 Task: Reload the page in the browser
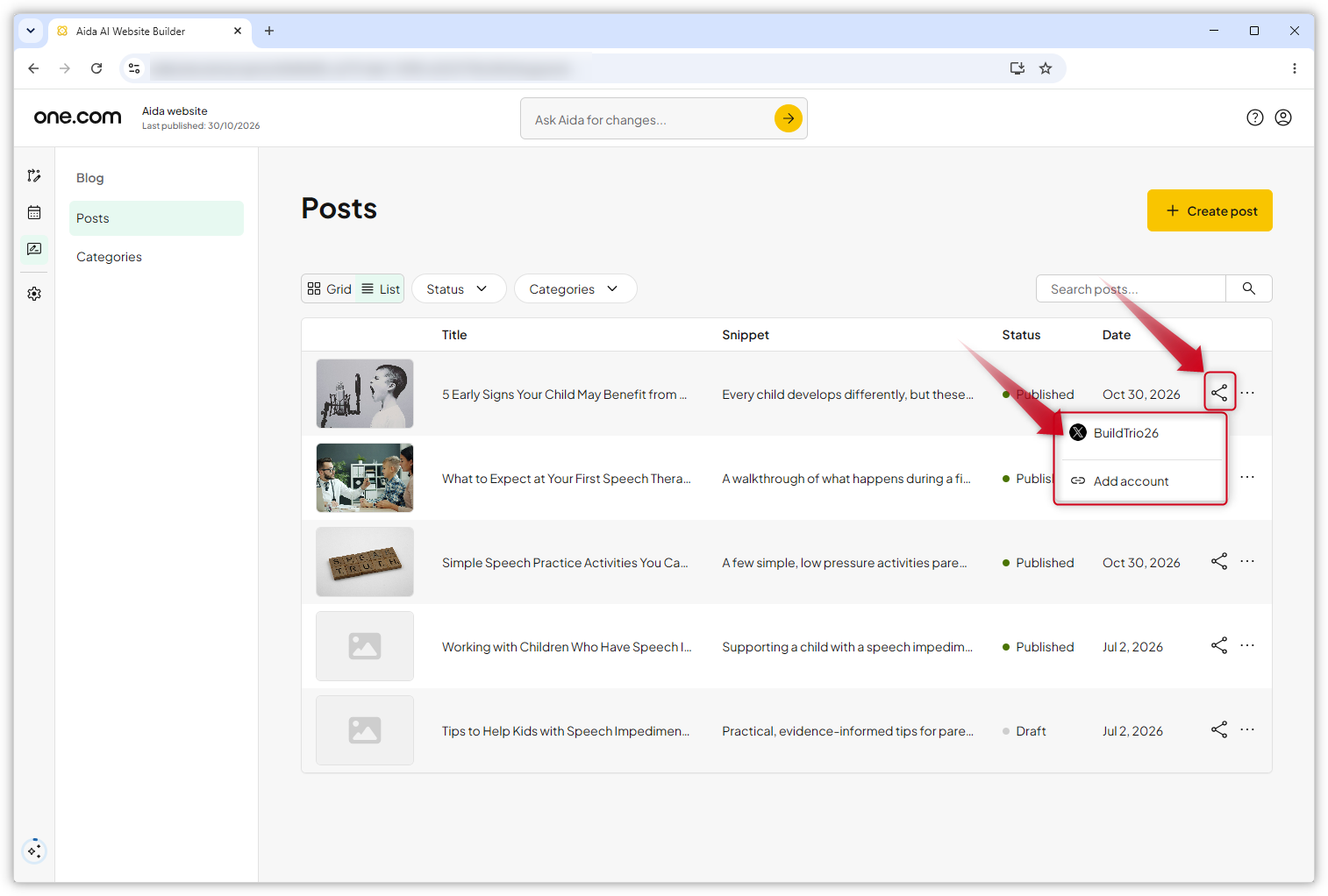(96, 68)
